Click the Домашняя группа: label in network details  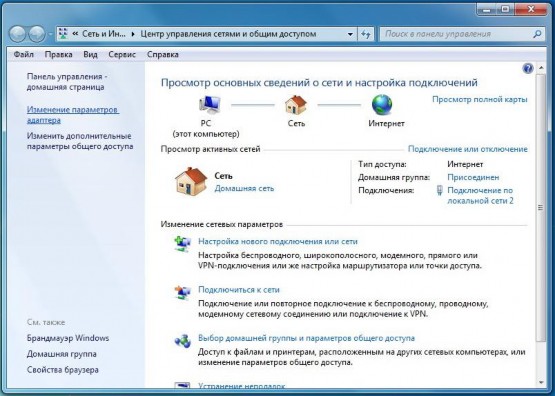pyautogui.click(x=394, y=177)
